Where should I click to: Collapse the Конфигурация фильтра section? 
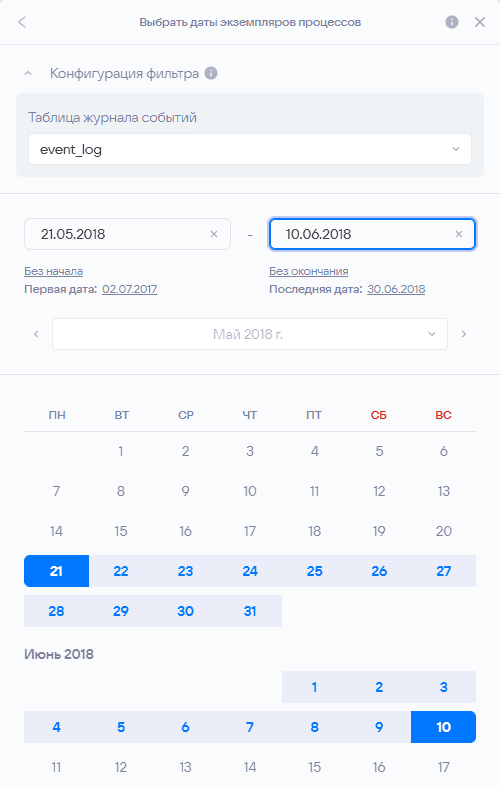pyautogui.click(x=28, y=73)
